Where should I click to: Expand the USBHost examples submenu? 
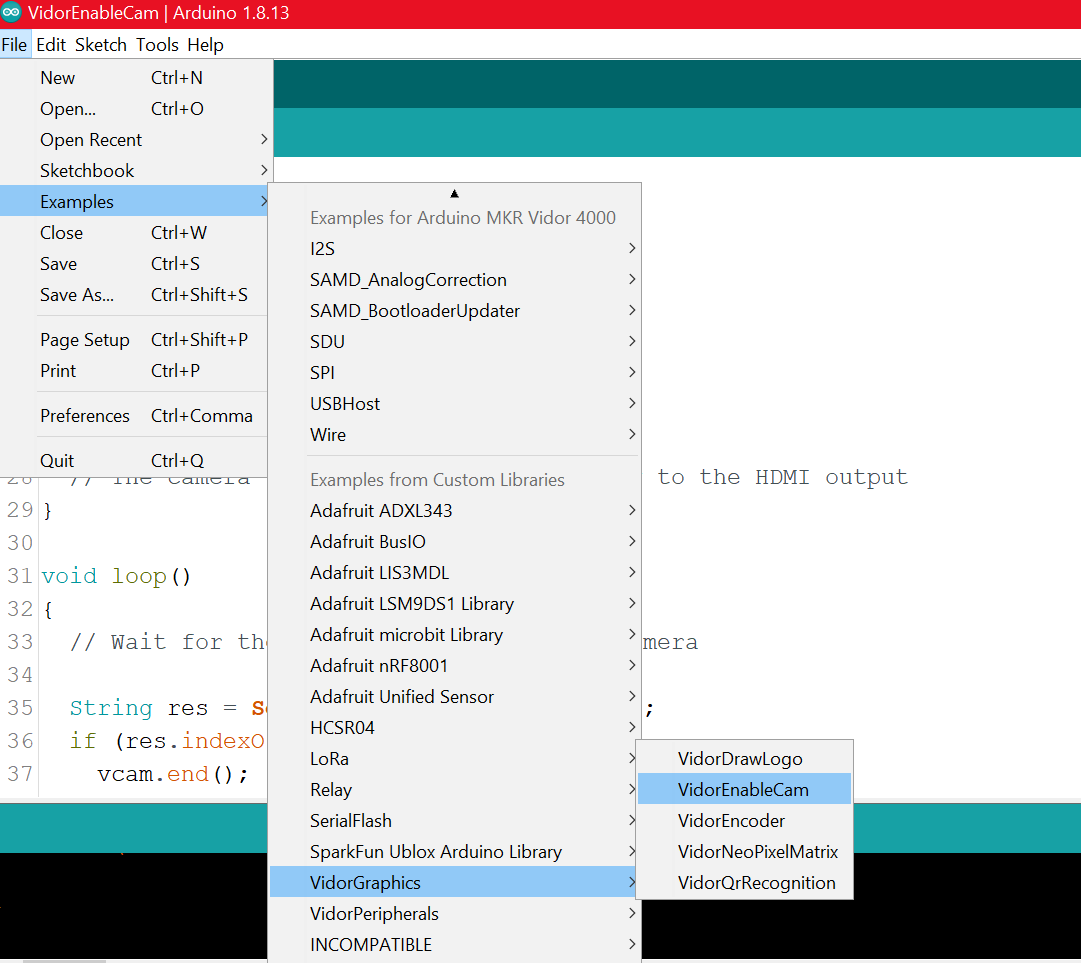coord(455,404)
